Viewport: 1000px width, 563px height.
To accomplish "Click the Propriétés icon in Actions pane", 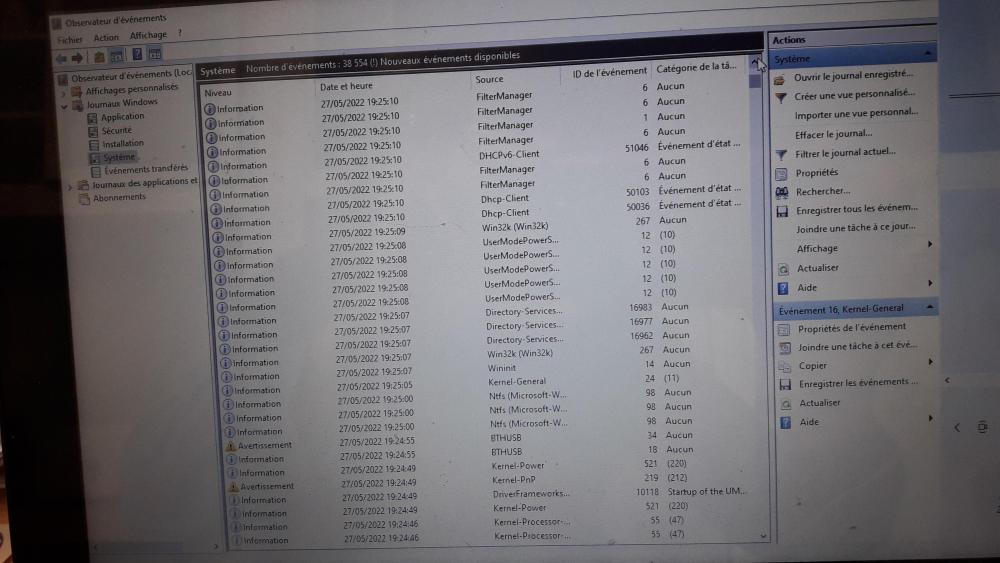I will [781, 174].
